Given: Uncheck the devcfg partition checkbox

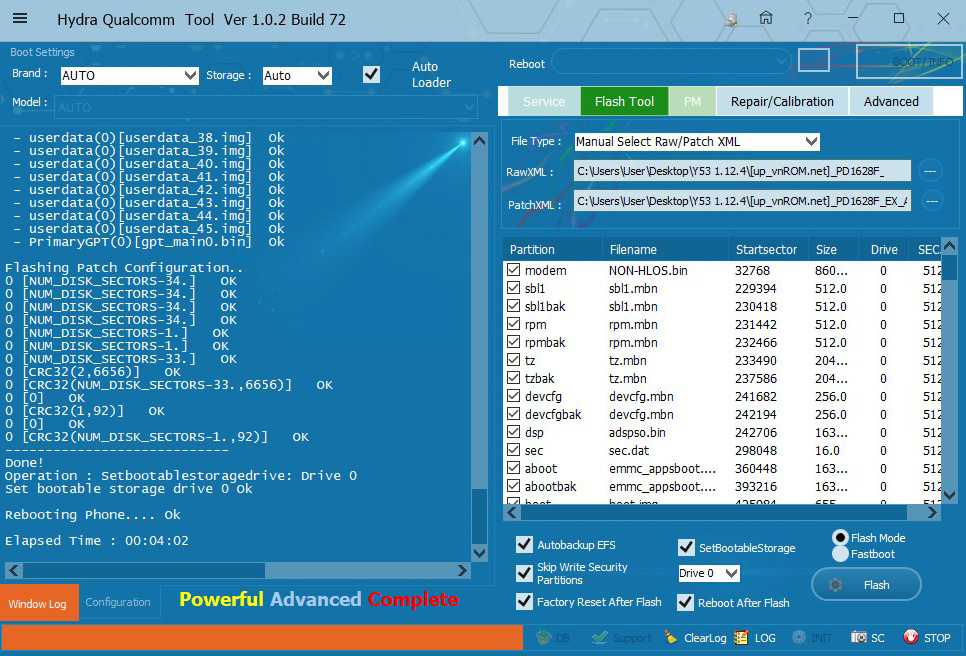Looking at the screenshot, I should point(513,396).
